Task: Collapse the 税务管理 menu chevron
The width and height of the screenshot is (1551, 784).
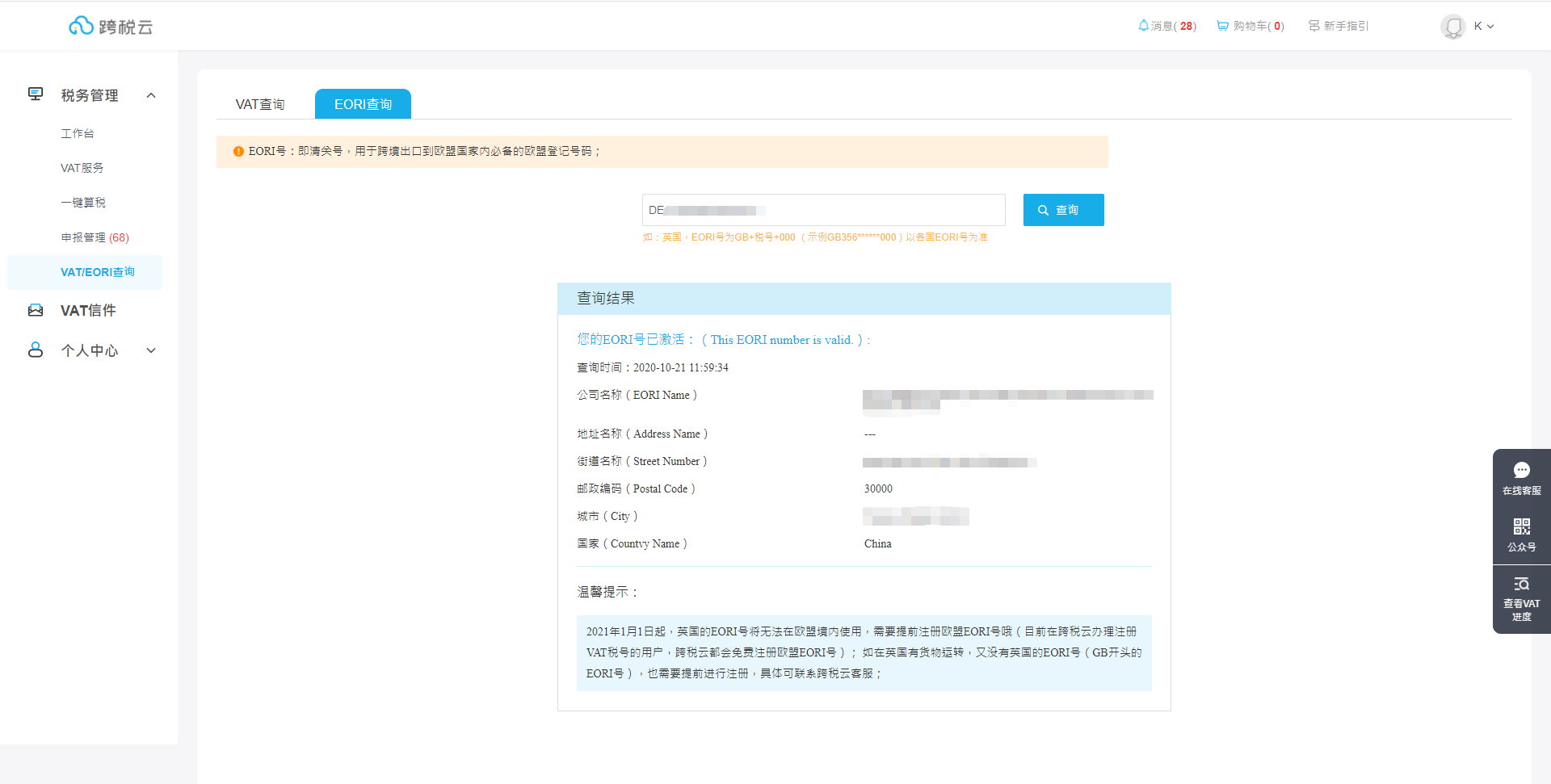Action: pyautogui.click(x=151, y=95)
